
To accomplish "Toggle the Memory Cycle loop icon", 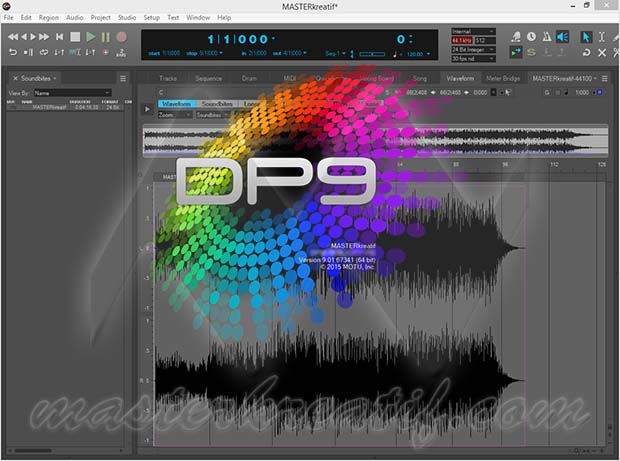I will point(43,52).
